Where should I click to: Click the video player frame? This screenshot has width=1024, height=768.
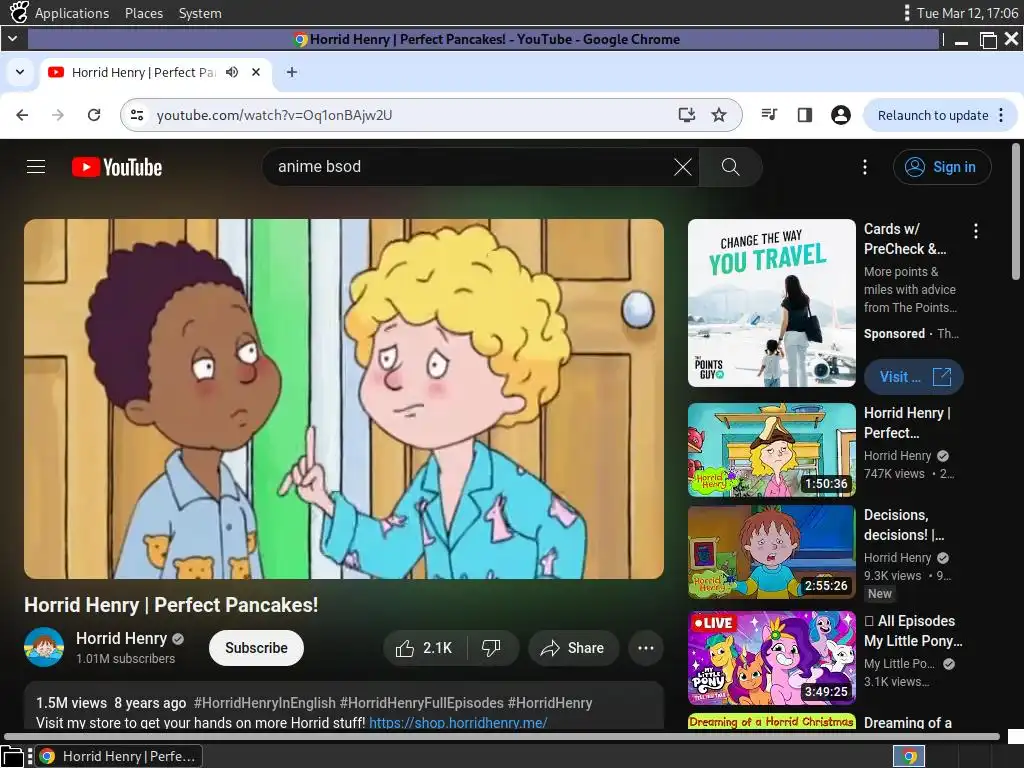pyautogui.click(x=344, y=399)
